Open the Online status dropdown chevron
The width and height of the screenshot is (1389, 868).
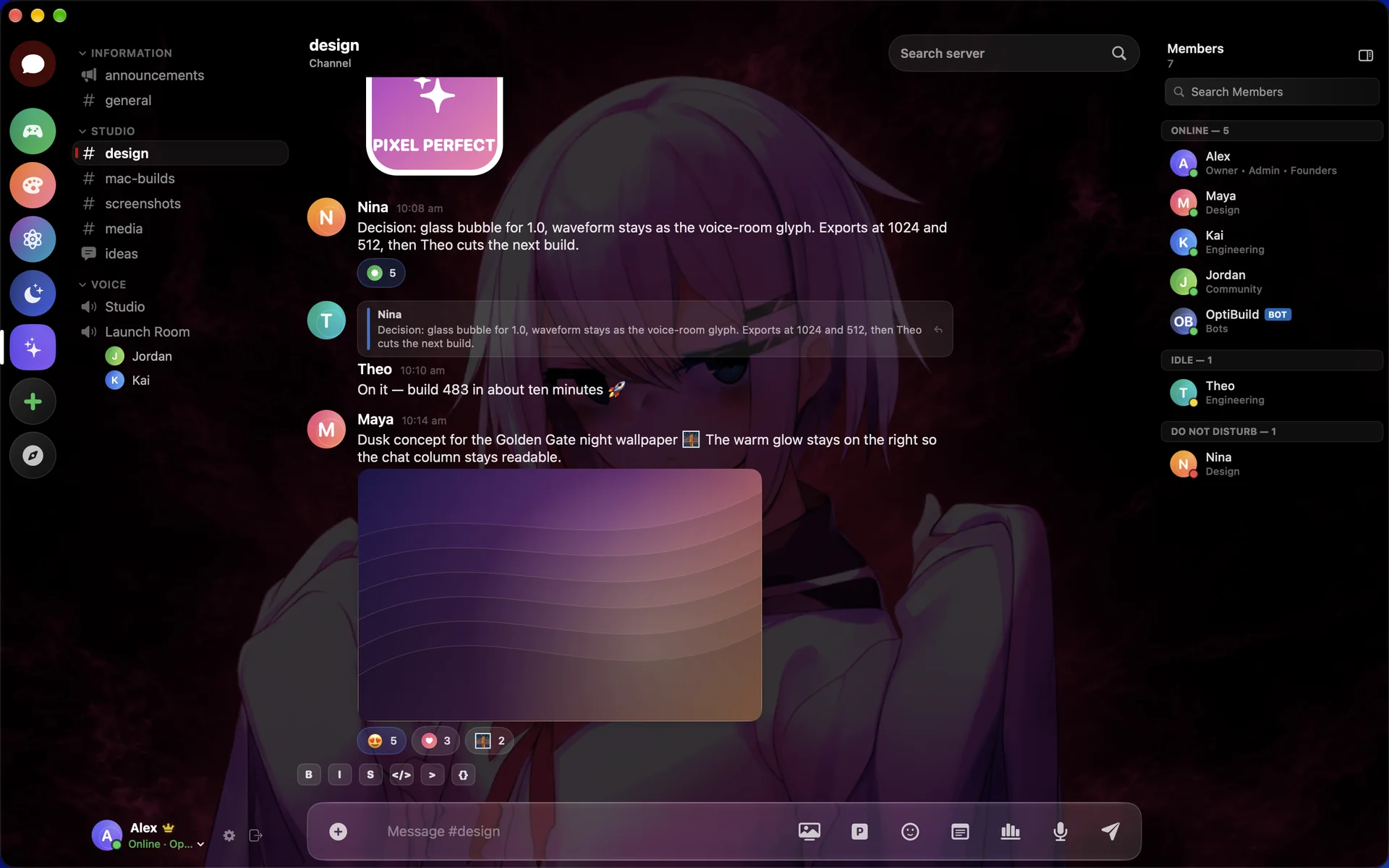pos(200,844)
